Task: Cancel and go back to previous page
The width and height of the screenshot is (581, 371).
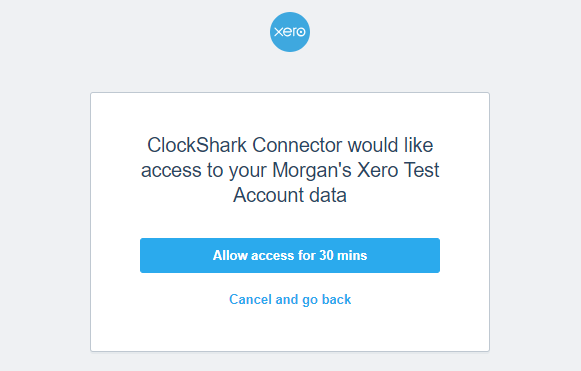Action: tap(290, 299)
